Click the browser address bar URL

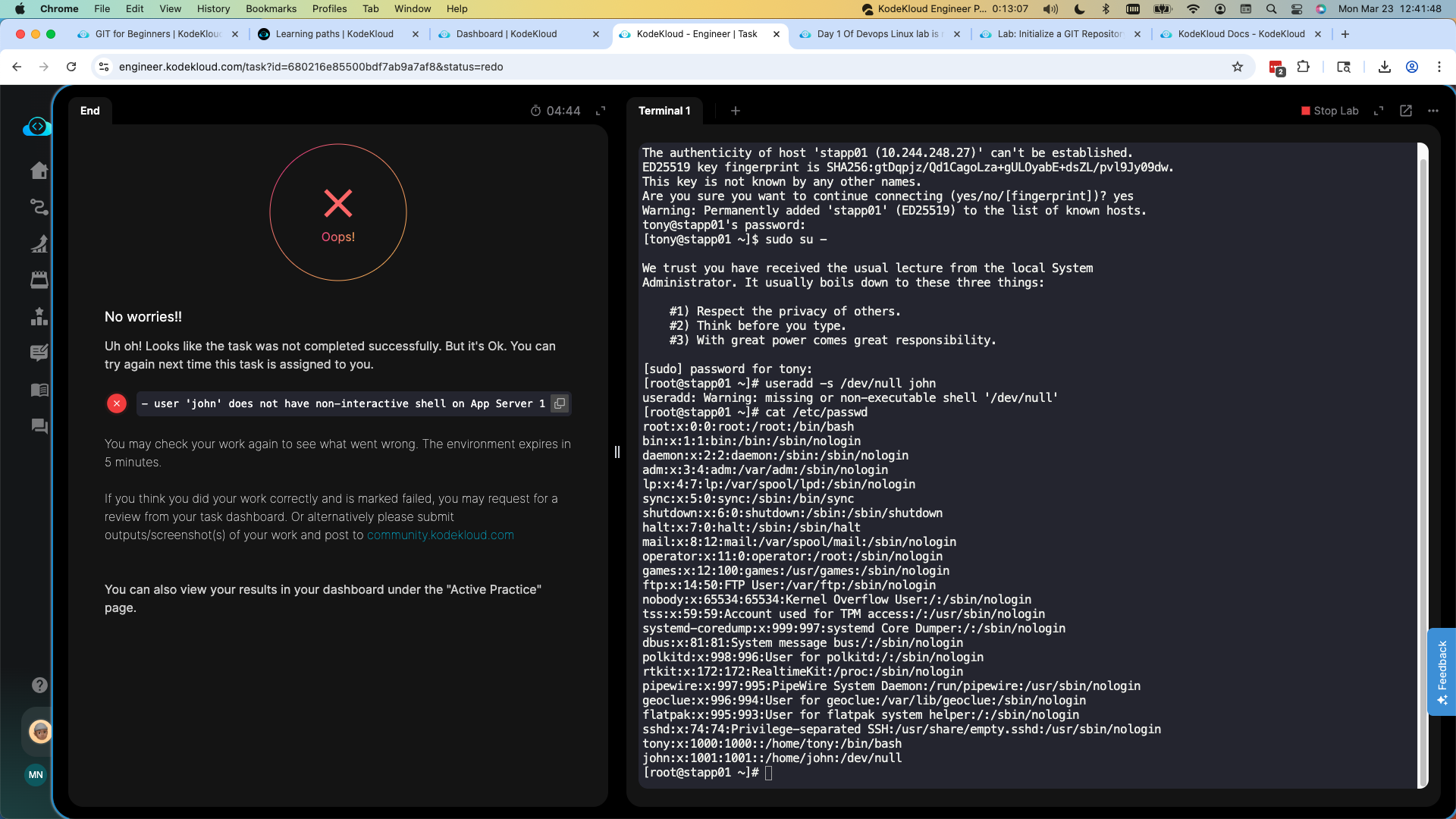(x=311, y=67)
